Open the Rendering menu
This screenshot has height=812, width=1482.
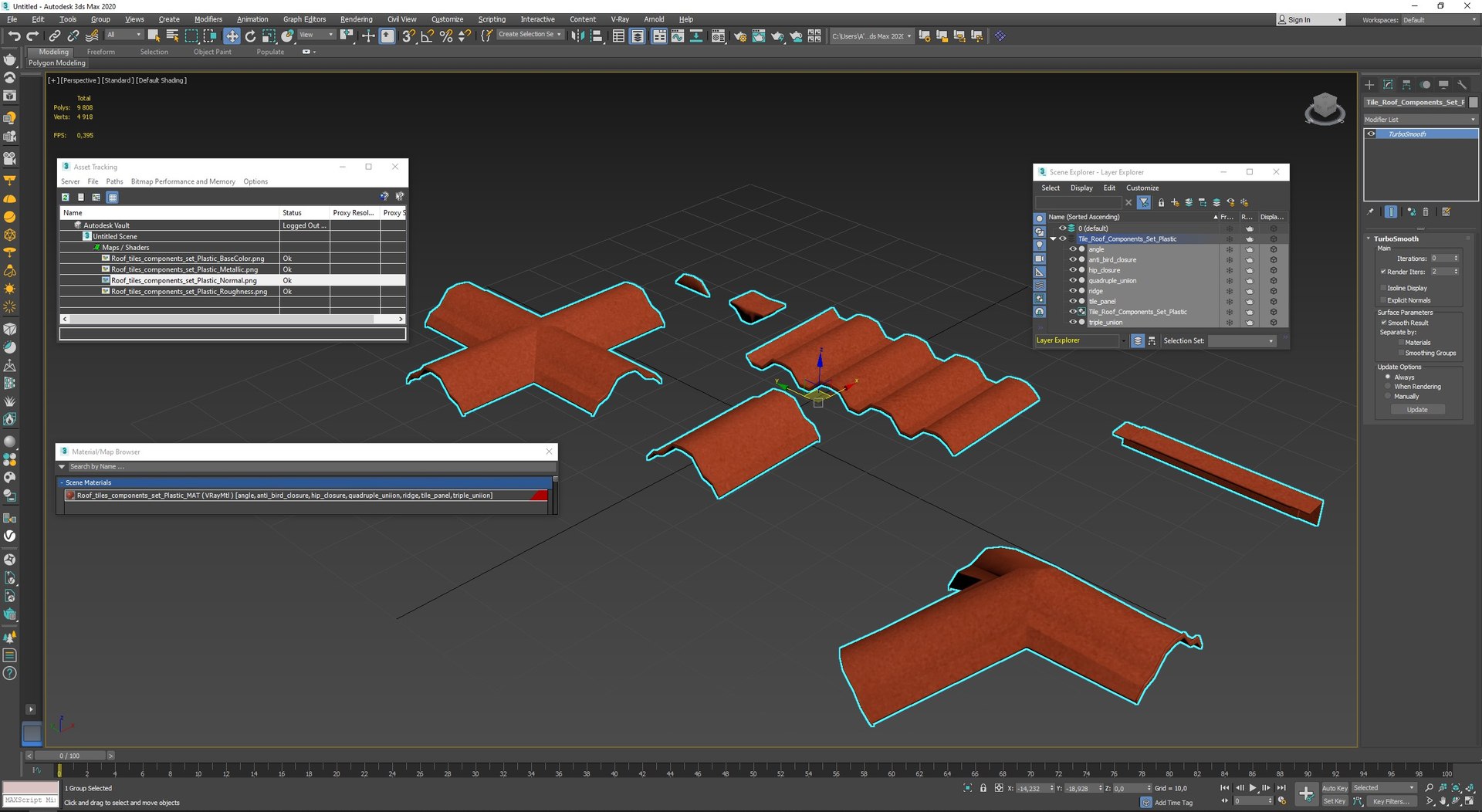(356, 19)
